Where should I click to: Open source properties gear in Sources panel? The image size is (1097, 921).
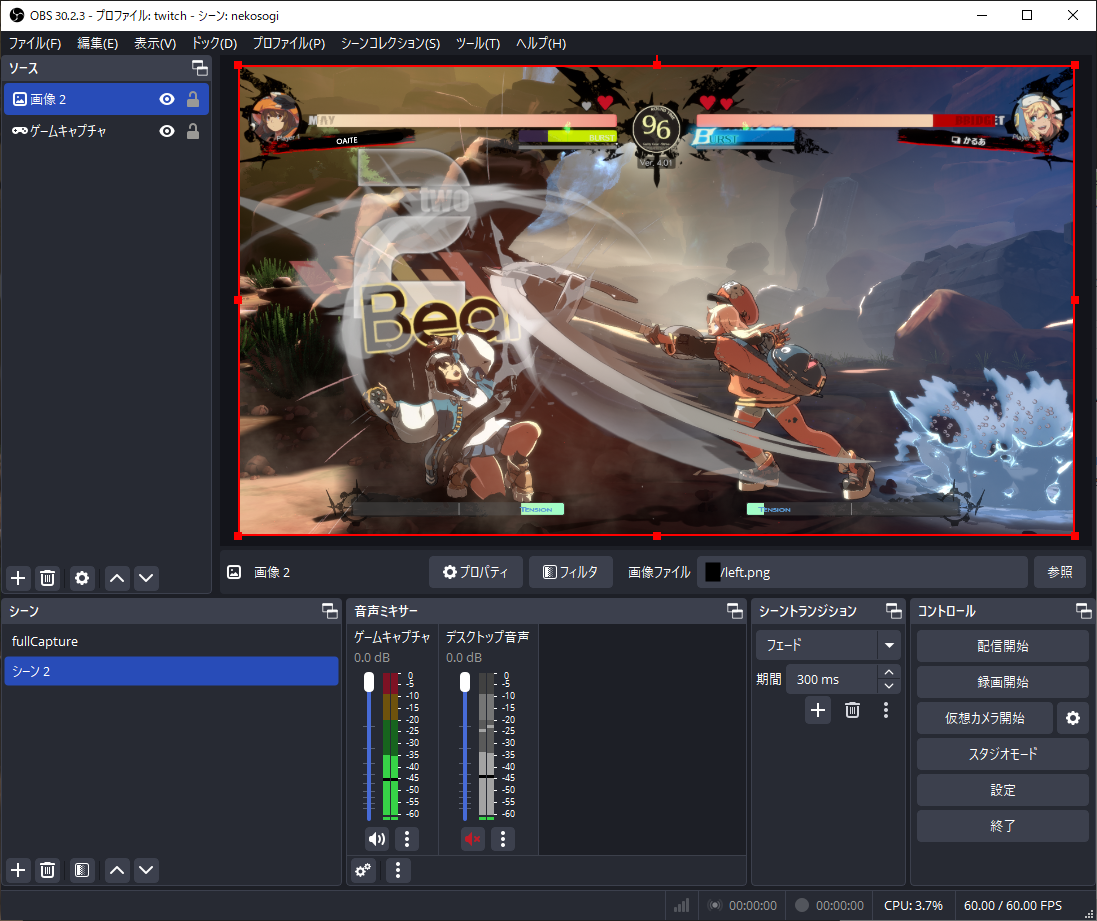(x=82, y=577)
